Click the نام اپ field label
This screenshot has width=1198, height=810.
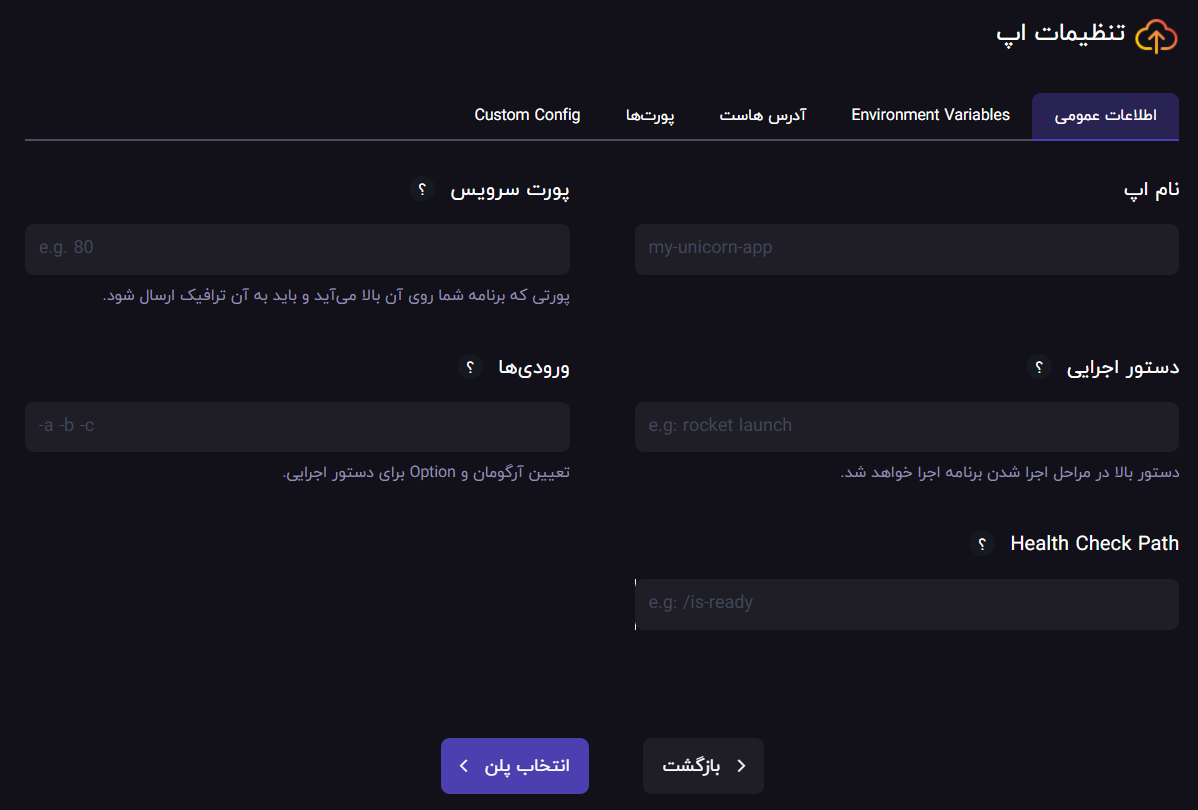click(x=1151, y=190)
